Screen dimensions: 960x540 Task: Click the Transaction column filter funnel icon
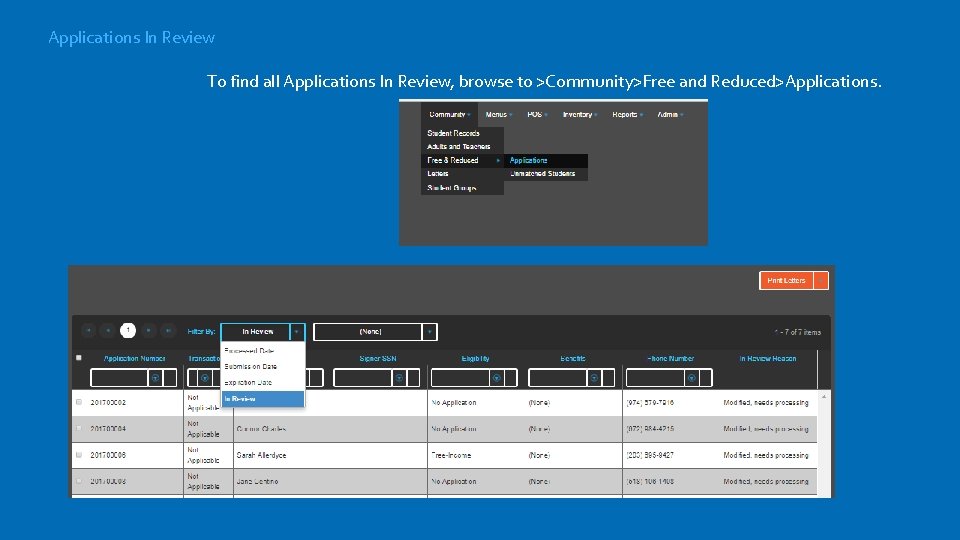[204, 378]
